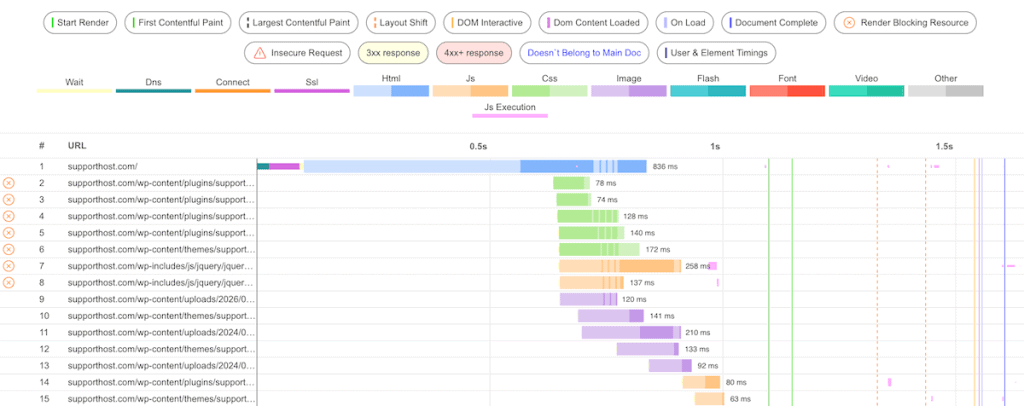Select the supporthost.com/ request in row 1
The width and height of the screenshot is (1024, 406).
(x=103, y=166)
